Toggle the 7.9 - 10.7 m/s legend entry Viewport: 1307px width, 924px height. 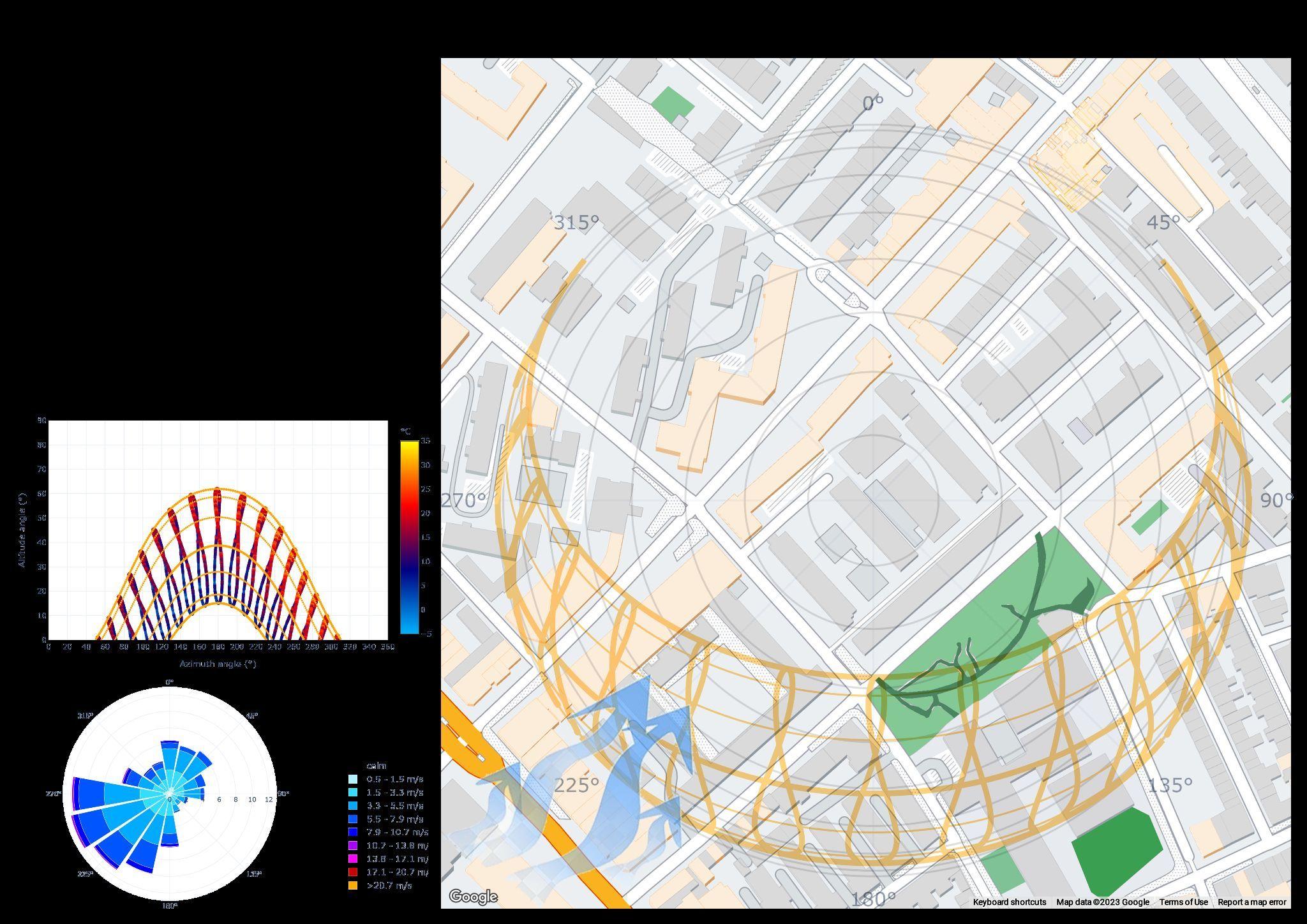(396, 832)
